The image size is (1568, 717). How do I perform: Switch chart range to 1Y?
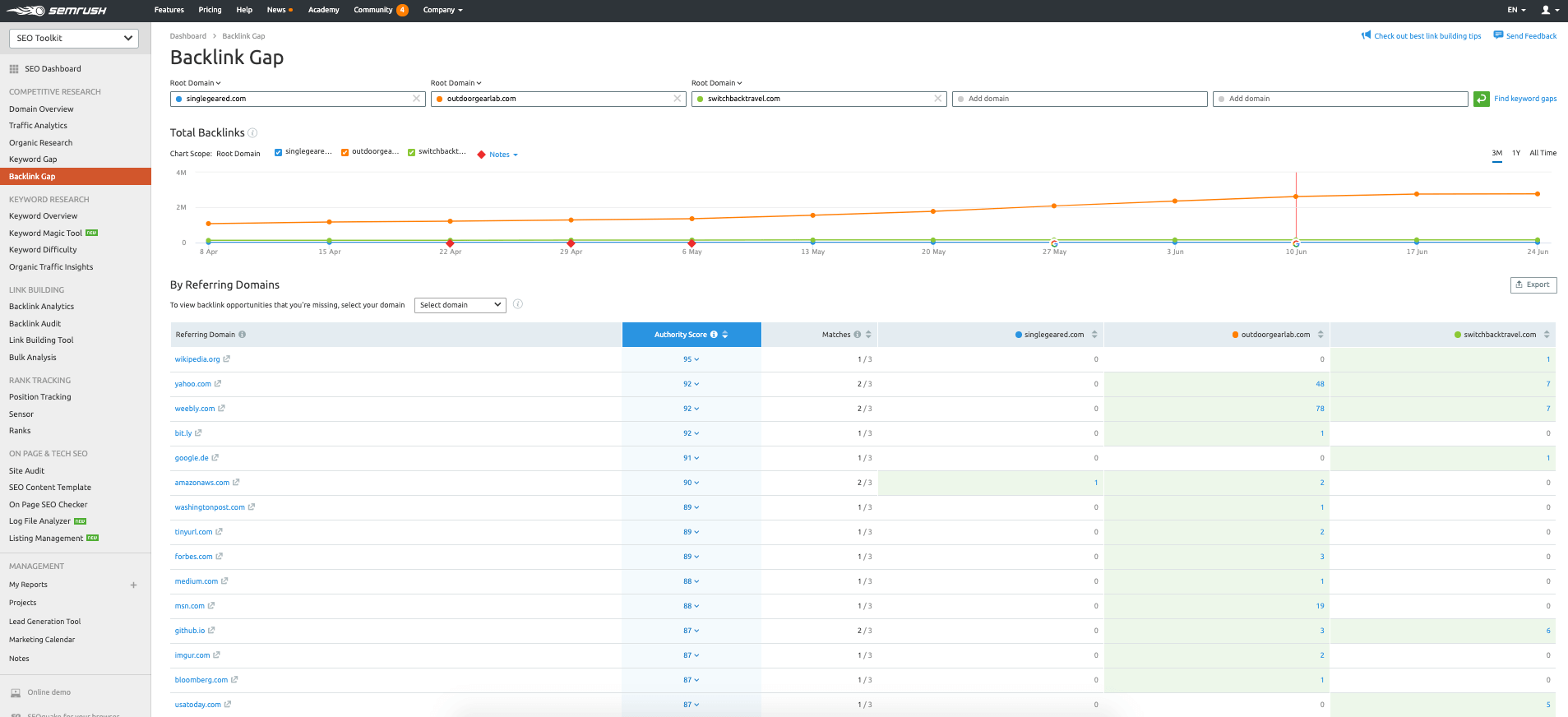pos(1516,153)
